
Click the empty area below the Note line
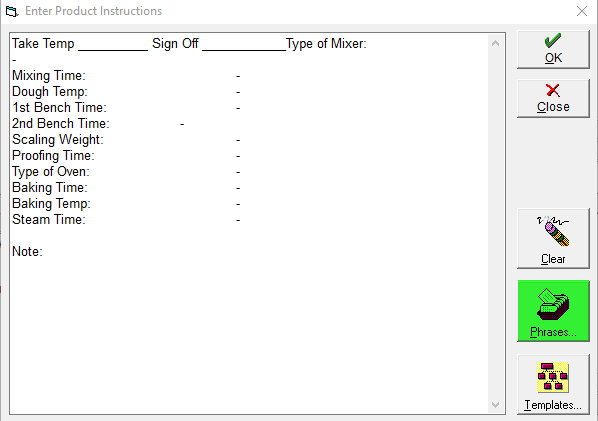click(249, 336)
